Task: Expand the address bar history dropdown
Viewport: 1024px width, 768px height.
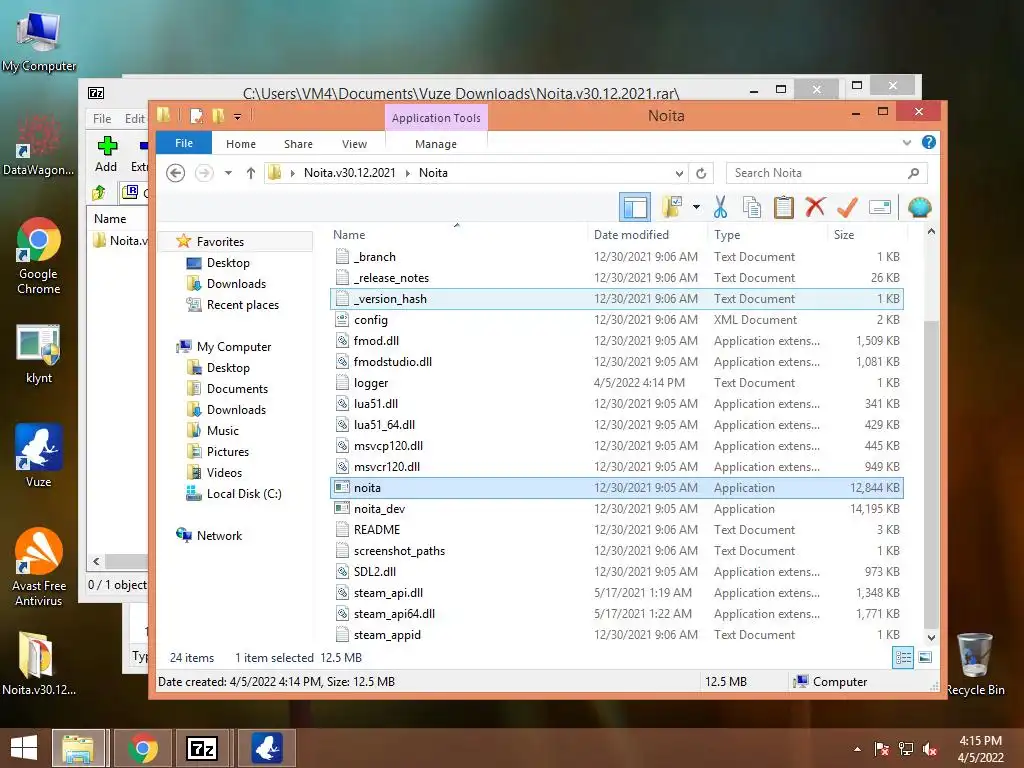Action: (x=679, y=174)
